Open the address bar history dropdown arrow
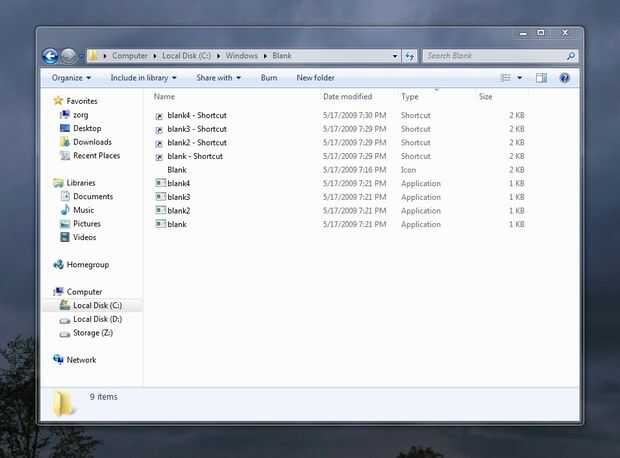620x458 pixels. [x=395, y=56]
